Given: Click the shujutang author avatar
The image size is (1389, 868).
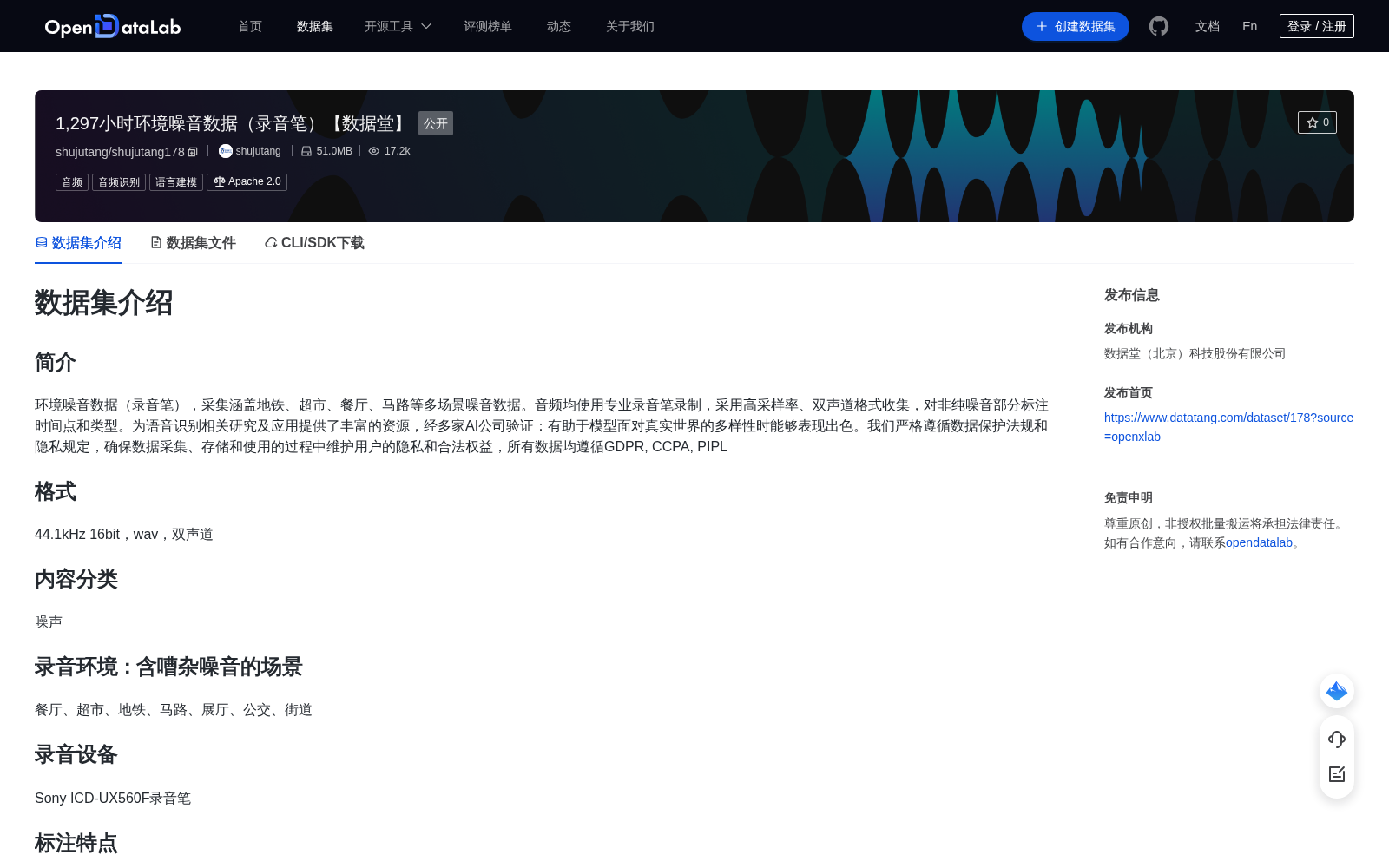Looking at the screenshot, I should click(x=226, y=151).
